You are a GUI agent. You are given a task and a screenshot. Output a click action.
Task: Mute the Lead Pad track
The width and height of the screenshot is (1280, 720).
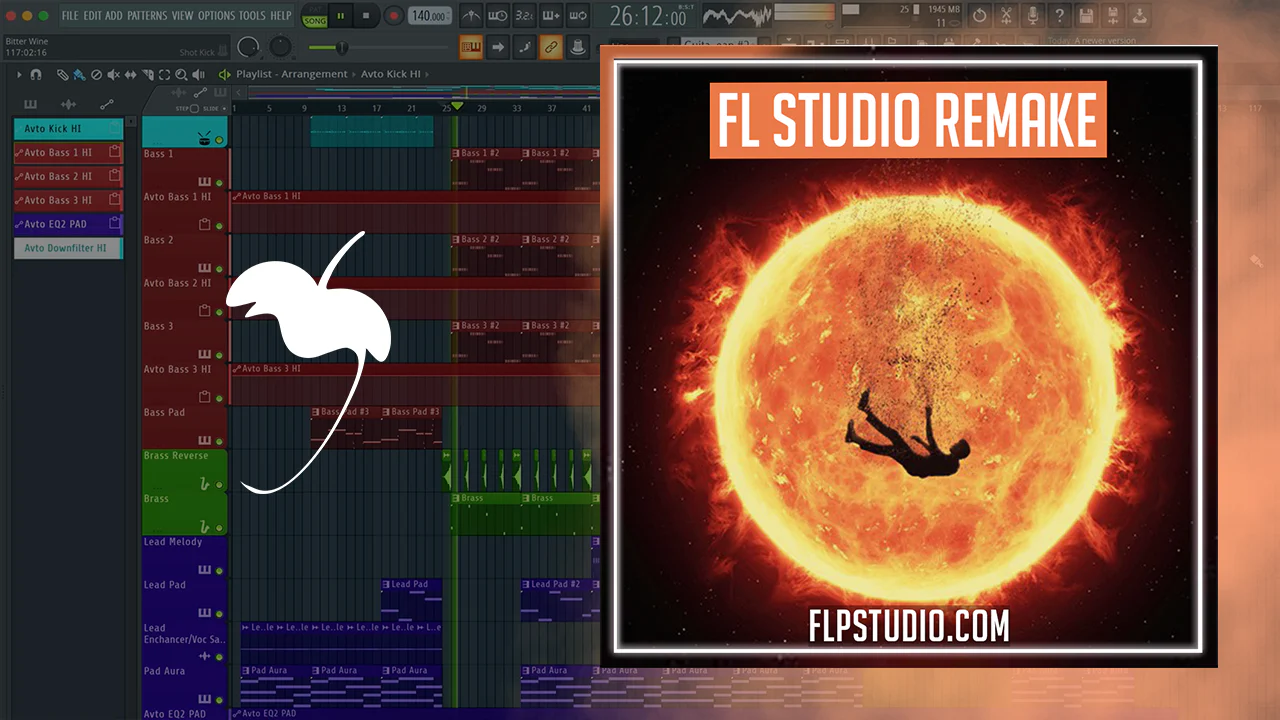[x=219, y=613]
